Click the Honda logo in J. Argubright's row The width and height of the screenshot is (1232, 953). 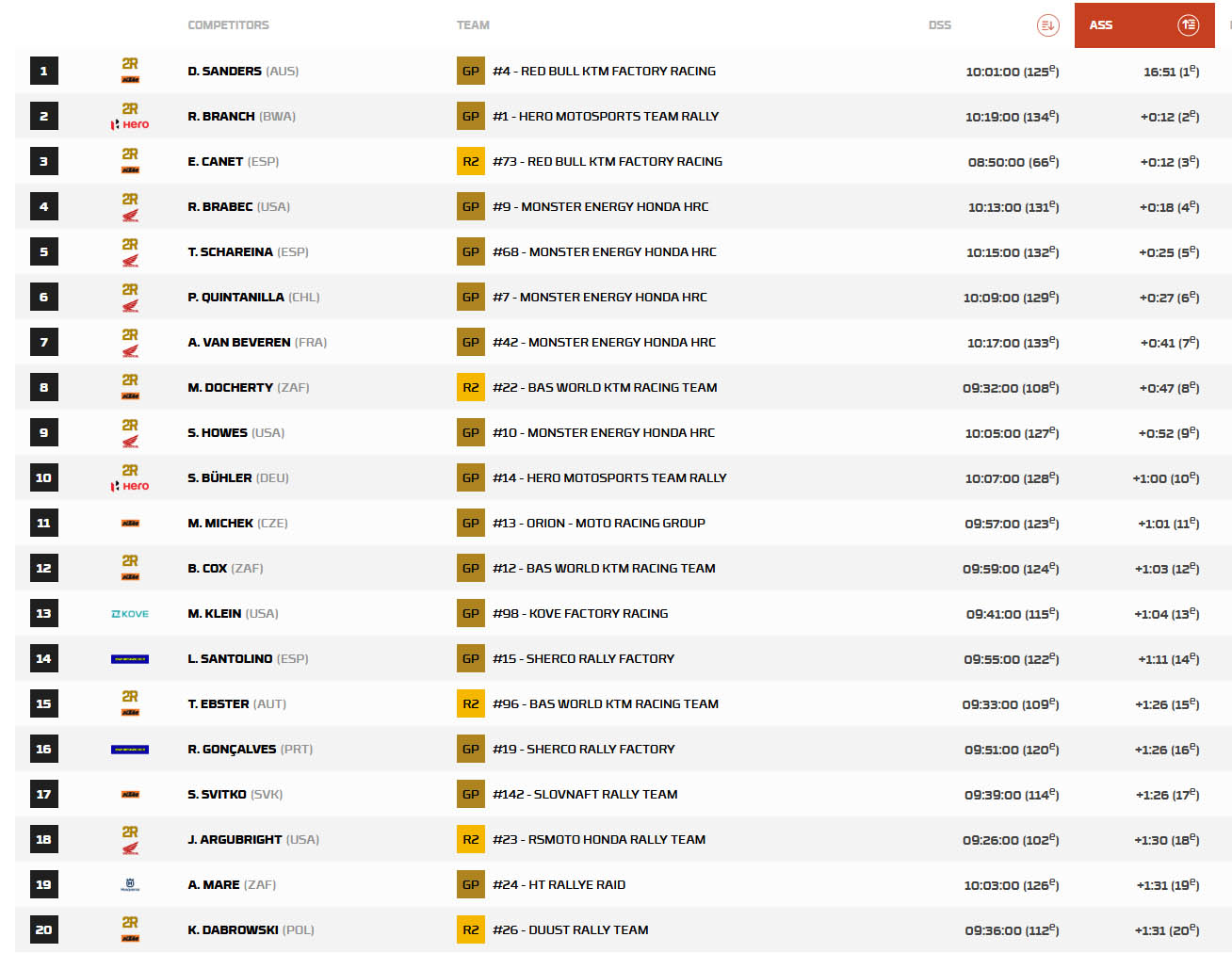[130, 848]
